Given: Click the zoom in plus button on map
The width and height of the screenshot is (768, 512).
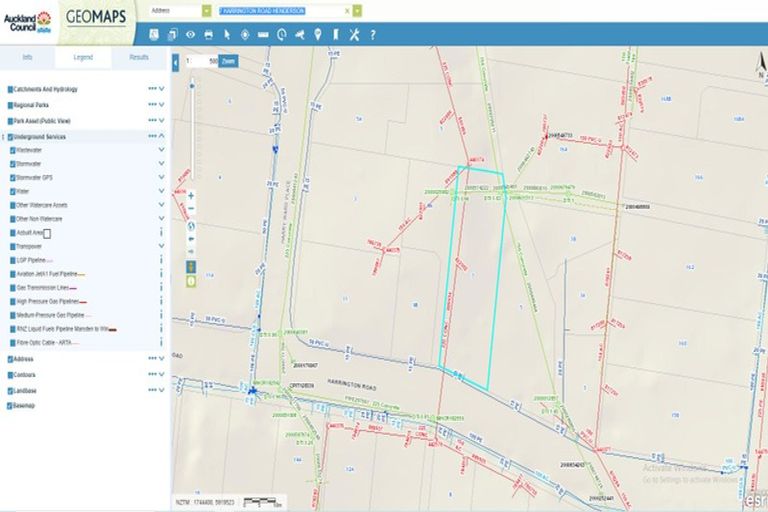Looking at the screenshot, I should point(191,196).
